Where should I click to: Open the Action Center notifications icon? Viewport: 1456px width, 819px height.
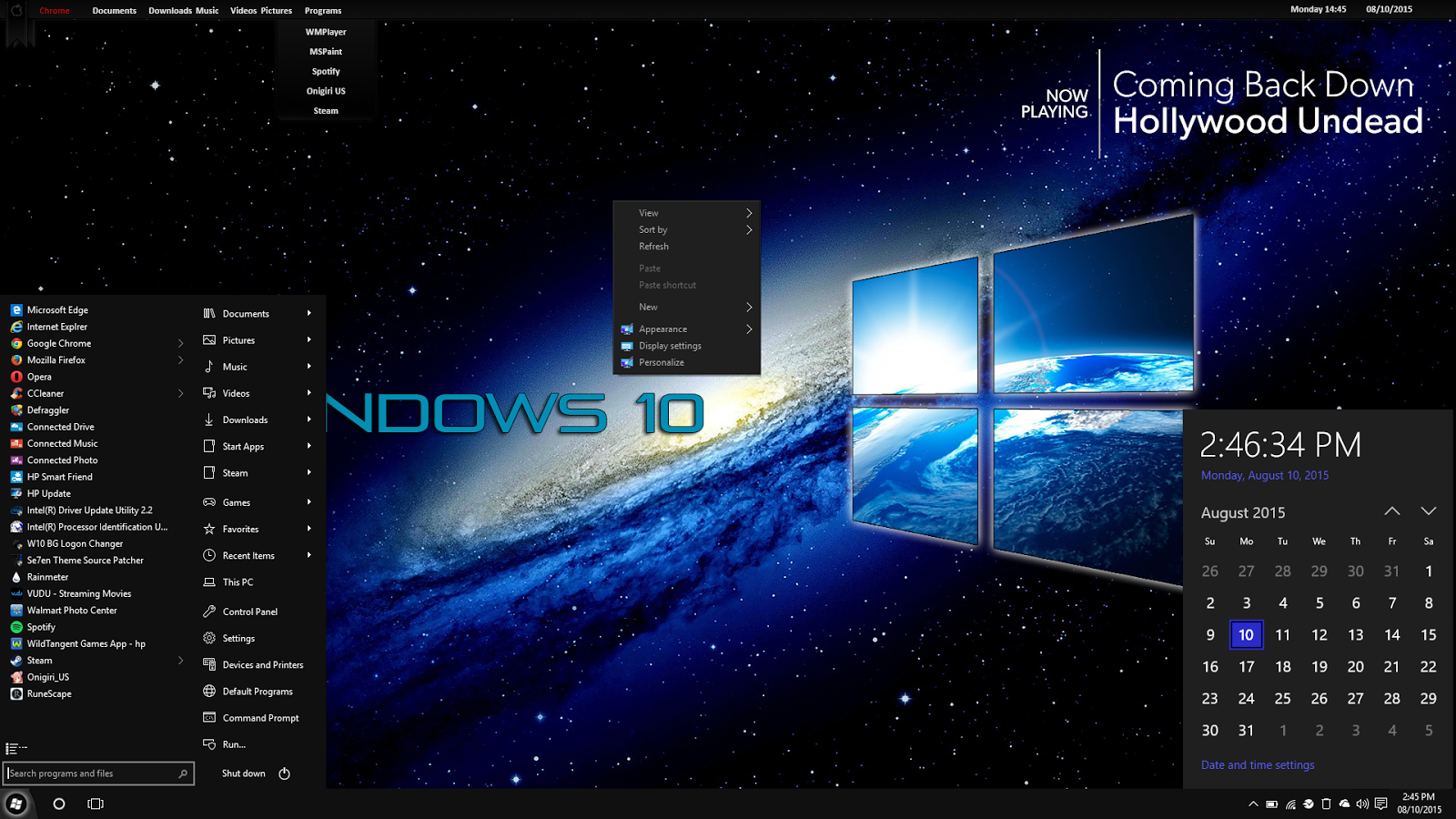[1381, 804]
